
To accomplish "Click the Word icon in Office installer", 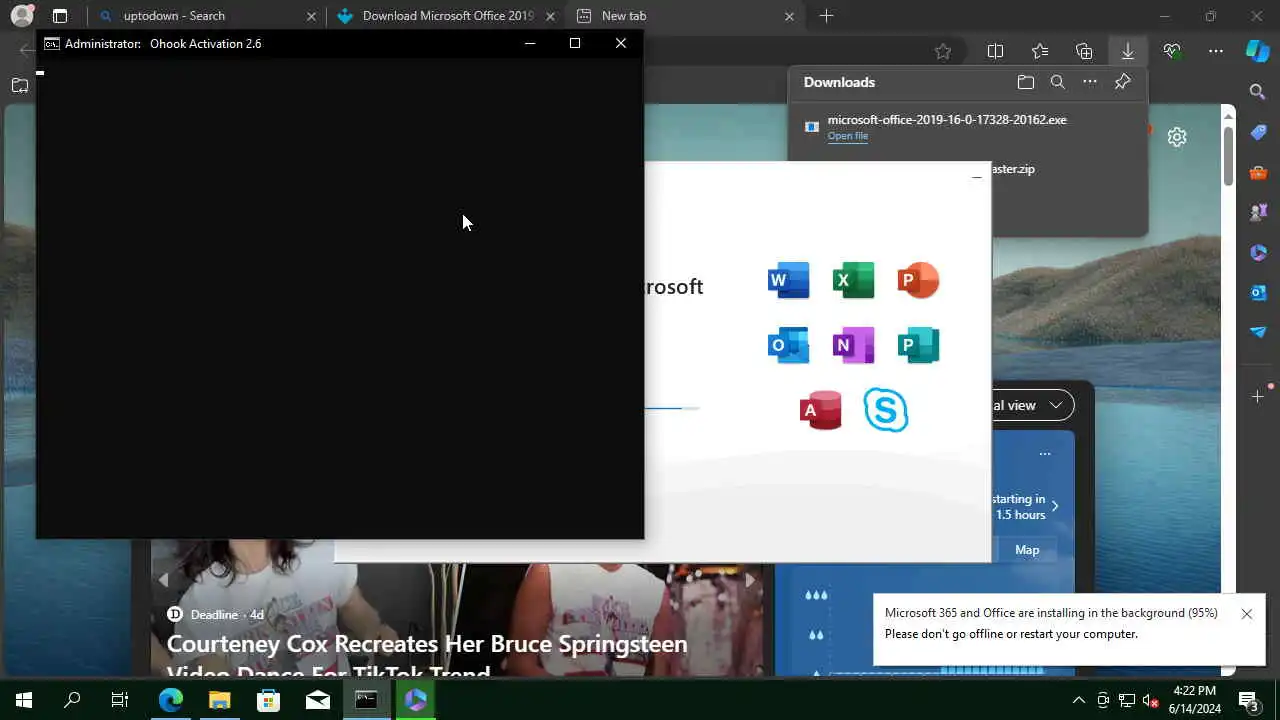I will coord(788,280).
